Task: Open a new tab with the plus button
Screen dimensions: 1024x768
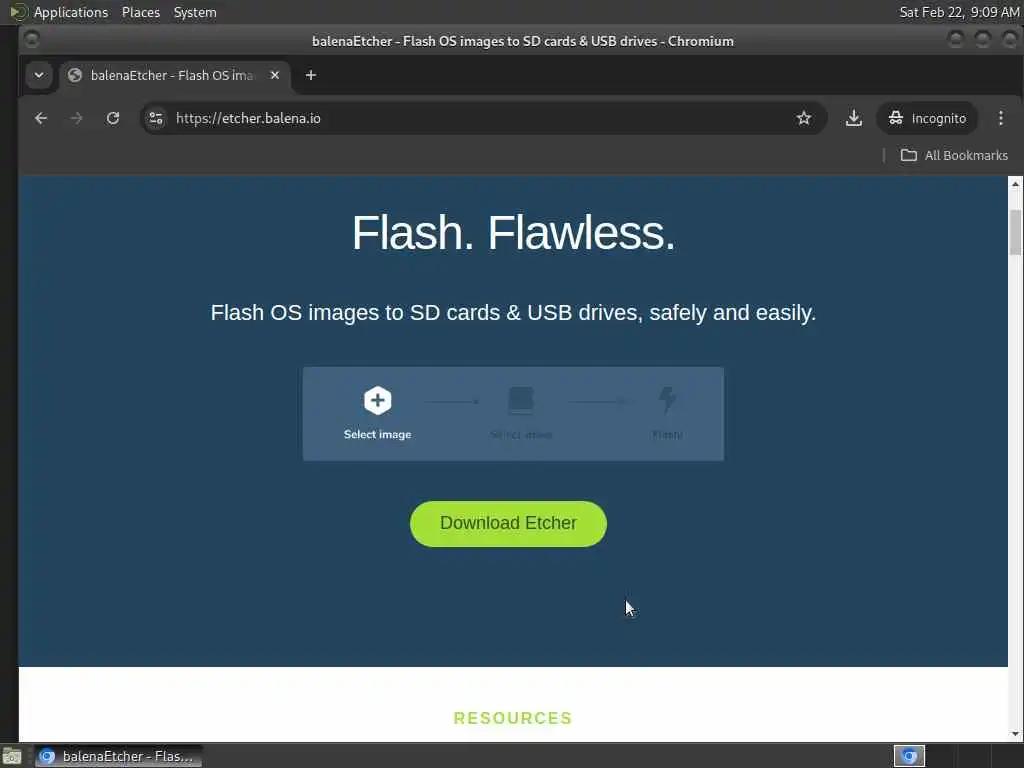Action: tap(311, 75)
